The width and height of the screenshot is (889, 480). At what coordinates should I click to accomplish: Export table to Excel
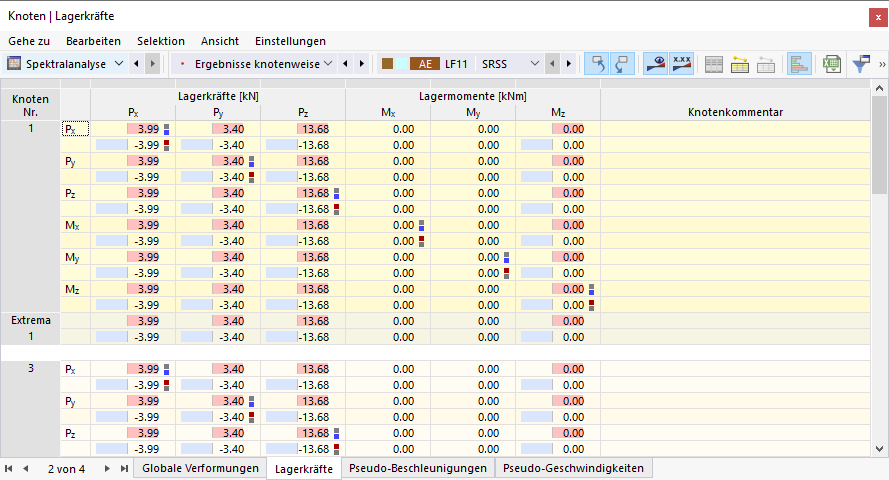832,64
